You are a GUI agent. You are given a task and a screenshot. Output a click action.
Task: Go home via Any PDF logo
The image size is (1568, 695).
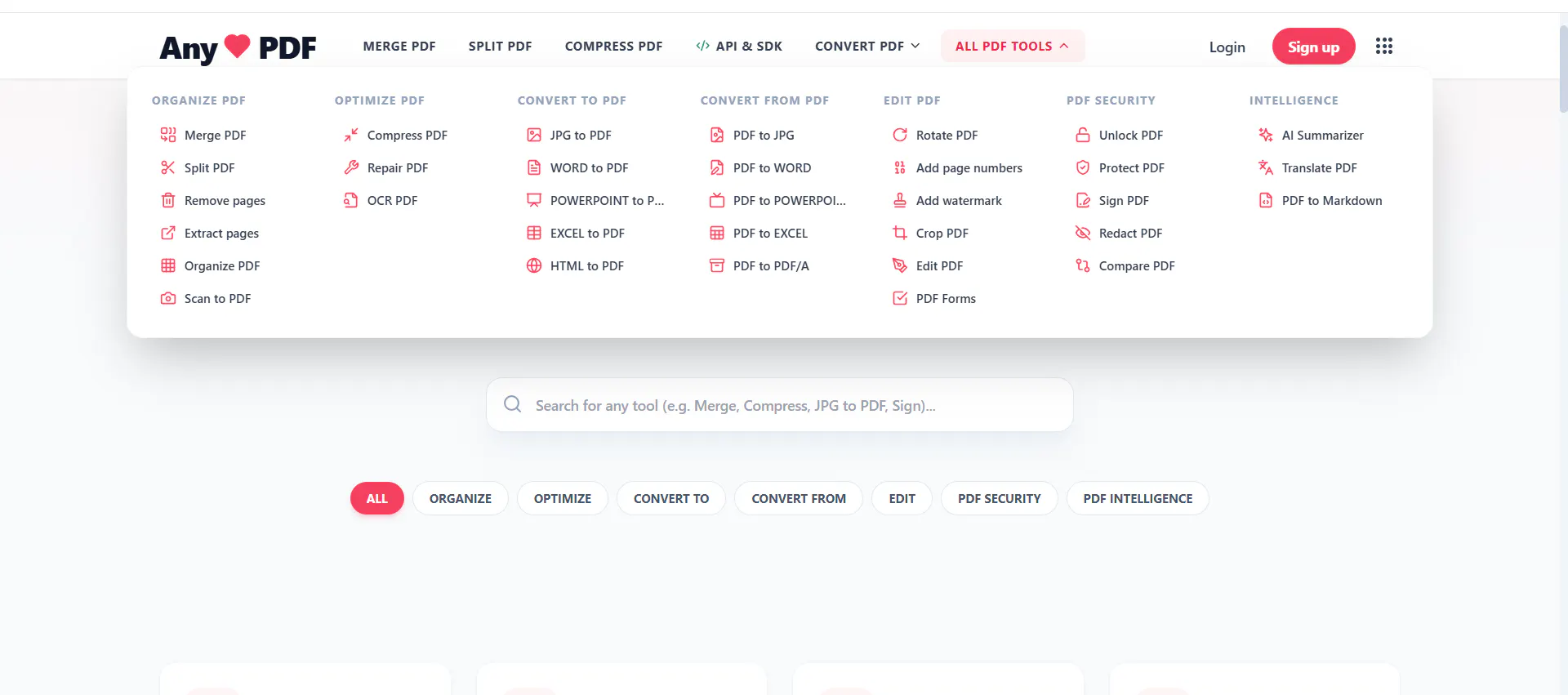click(x=238, y=47)
